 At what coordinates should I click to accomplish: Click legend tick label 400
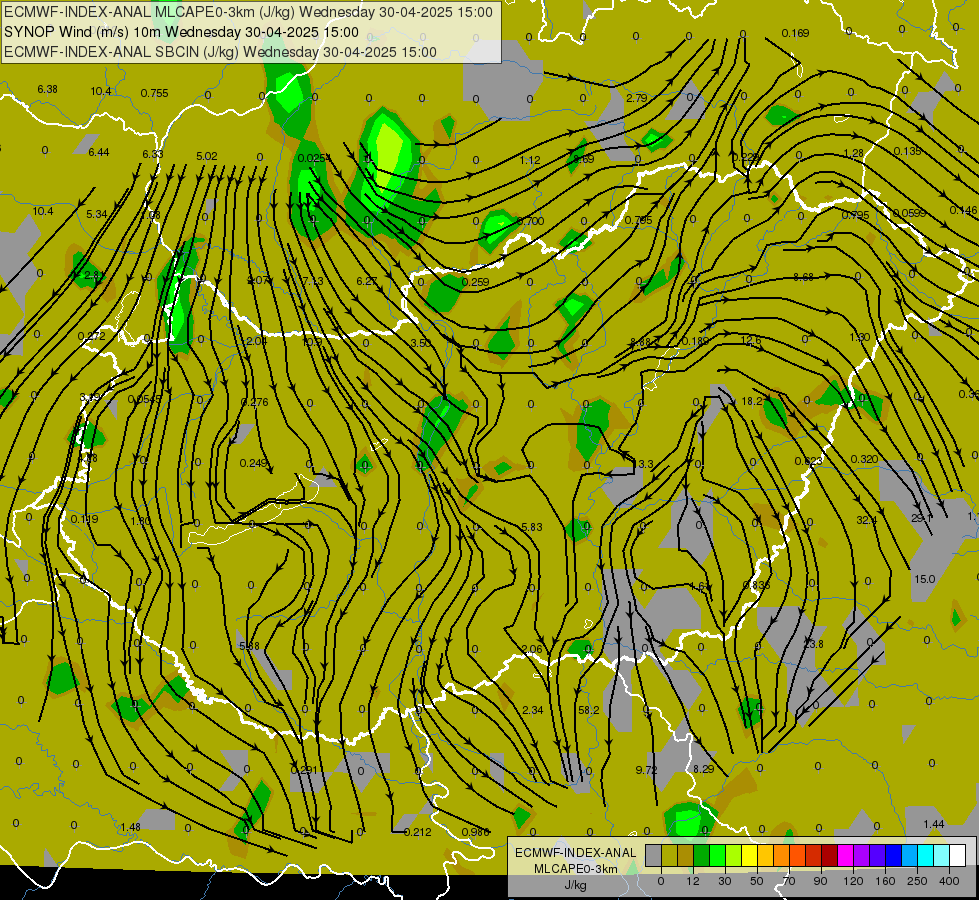pyautogui.click(x=949, y=881)
